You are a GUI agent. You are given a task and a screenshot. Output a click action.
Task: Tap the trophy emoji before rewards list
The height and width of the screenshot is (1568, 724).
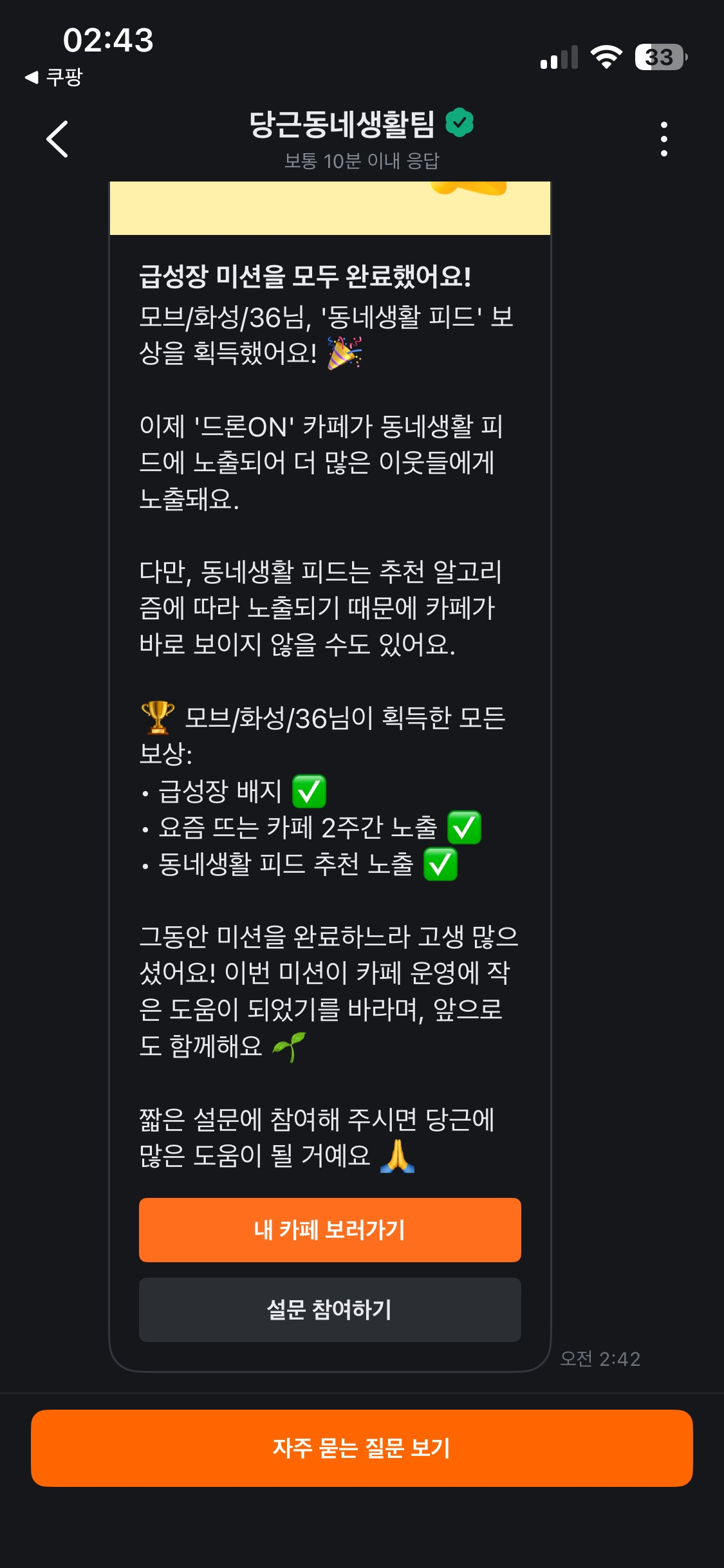click(158, 717)
